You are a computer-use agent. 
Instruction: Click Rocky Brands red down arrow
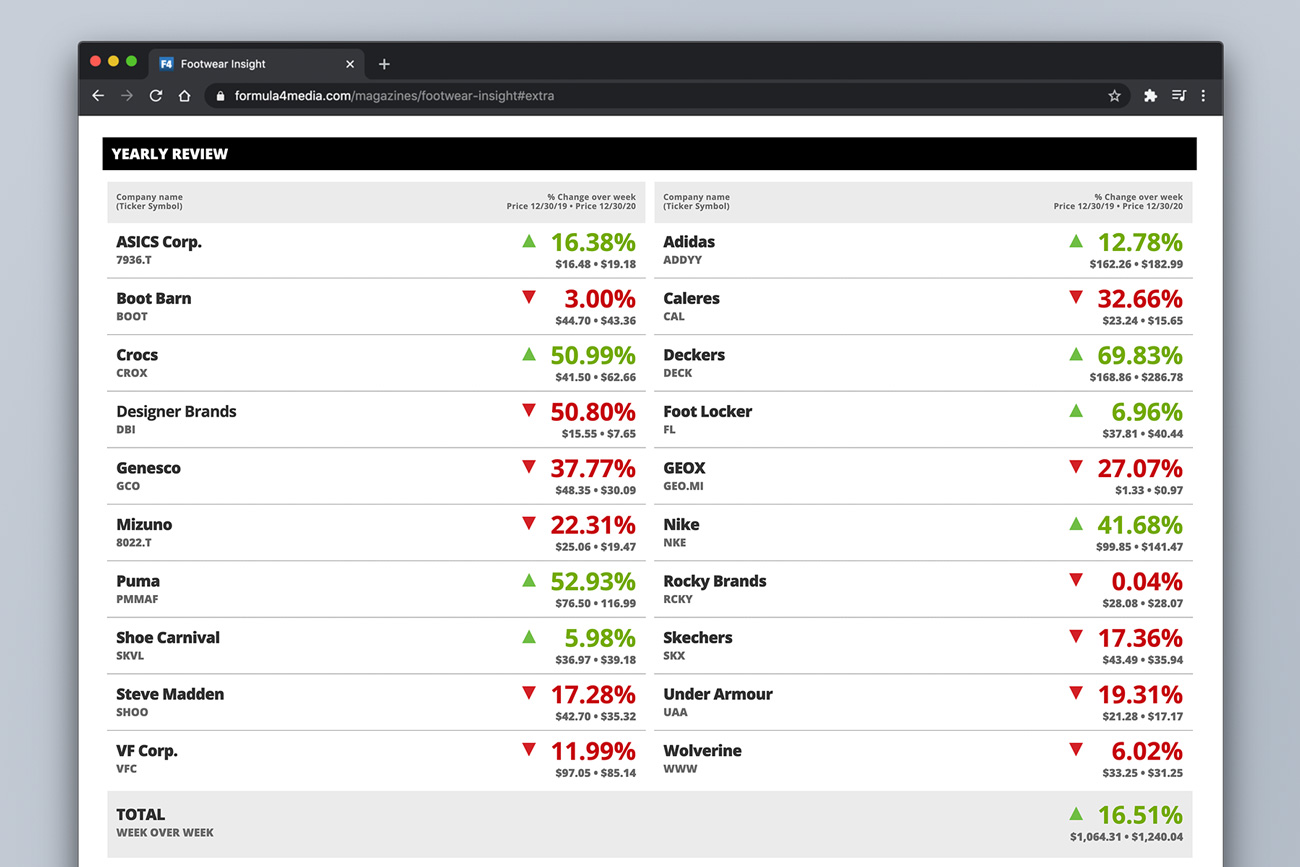point(1076,580)
